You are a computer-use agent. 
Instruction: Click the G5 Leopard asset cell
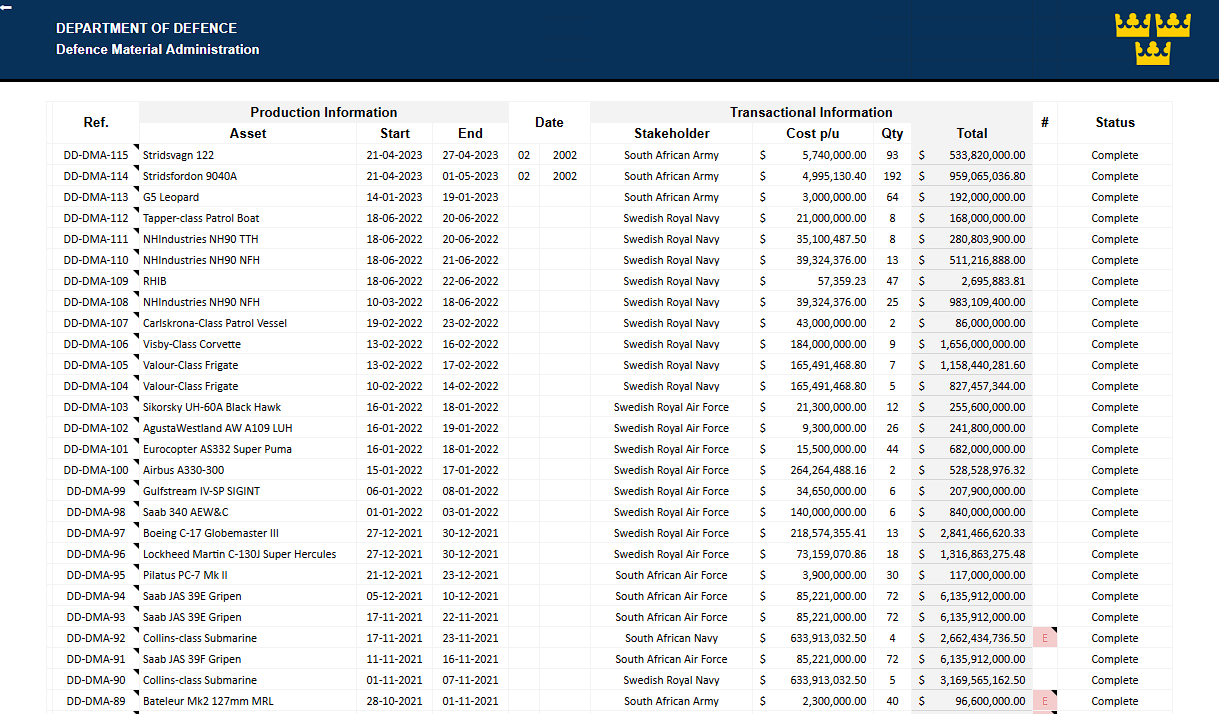click(x=248, y=197)
